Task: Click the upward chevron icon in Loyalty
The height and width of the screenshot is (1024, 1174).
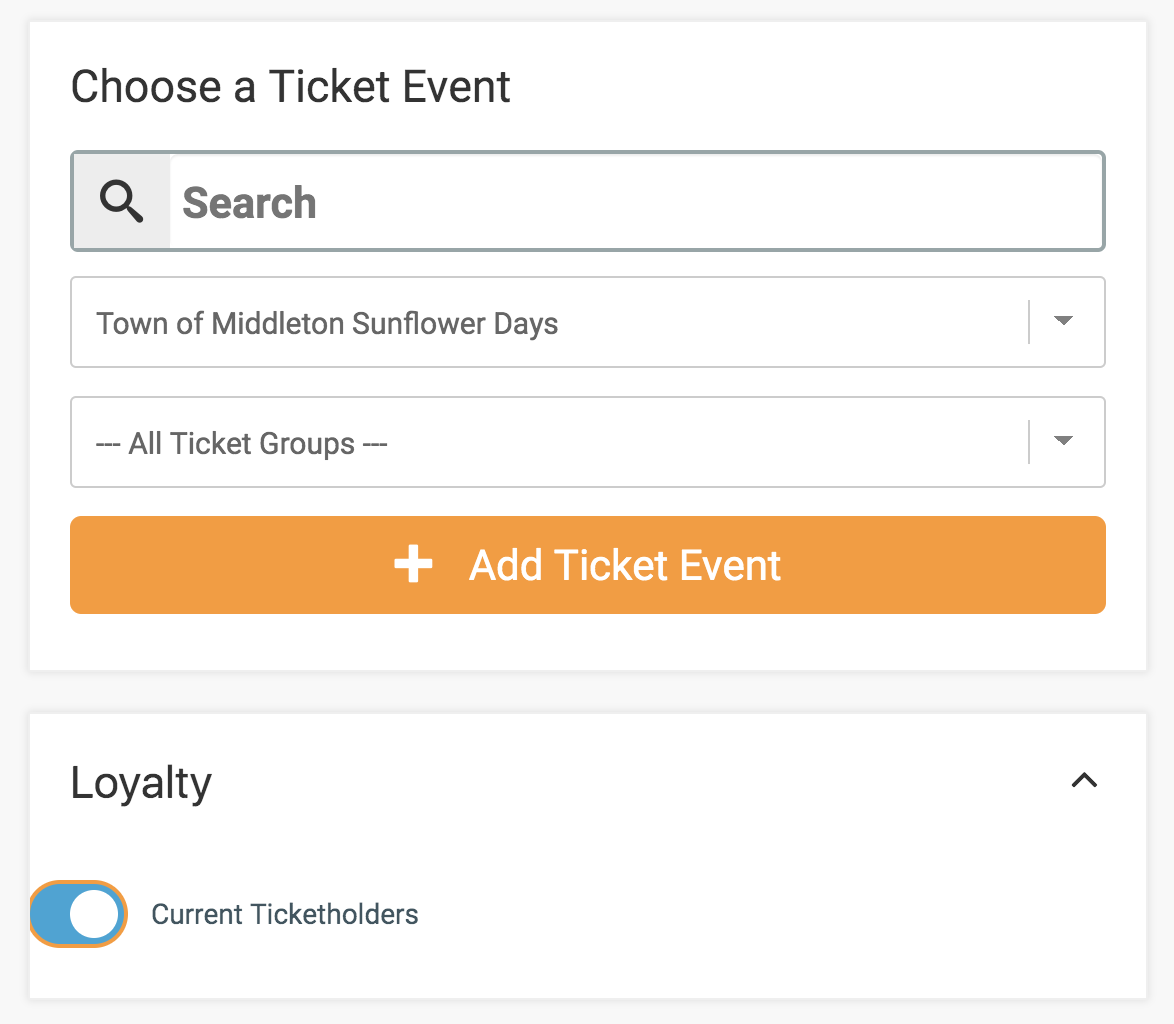Action: (1084, 781)
